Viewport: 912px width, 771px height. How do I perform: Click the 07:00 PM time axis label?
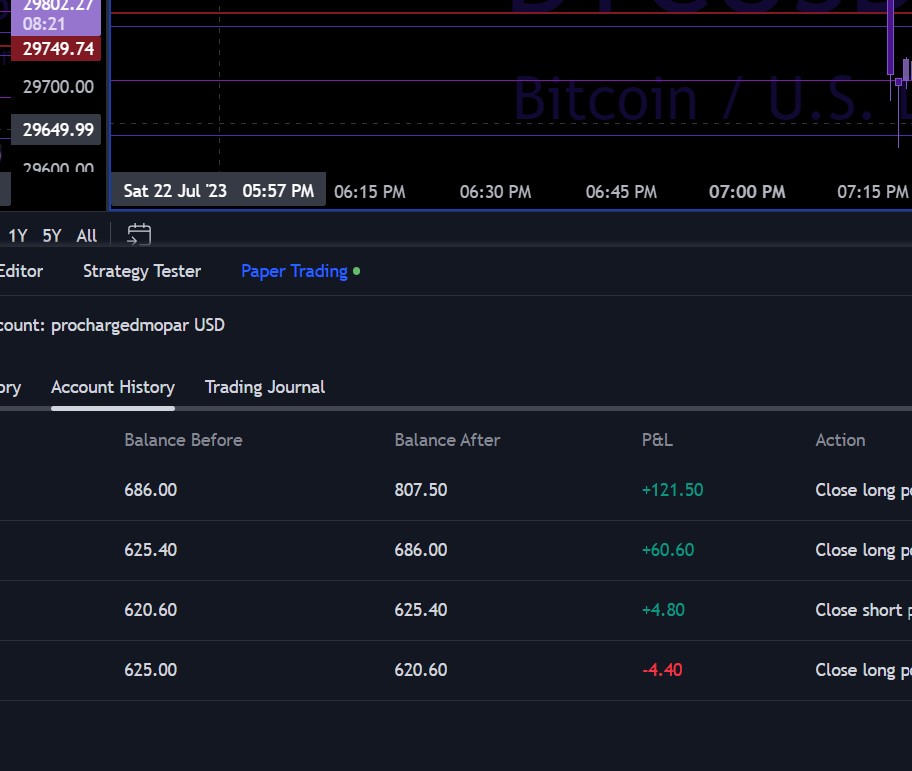pos(747,191)
